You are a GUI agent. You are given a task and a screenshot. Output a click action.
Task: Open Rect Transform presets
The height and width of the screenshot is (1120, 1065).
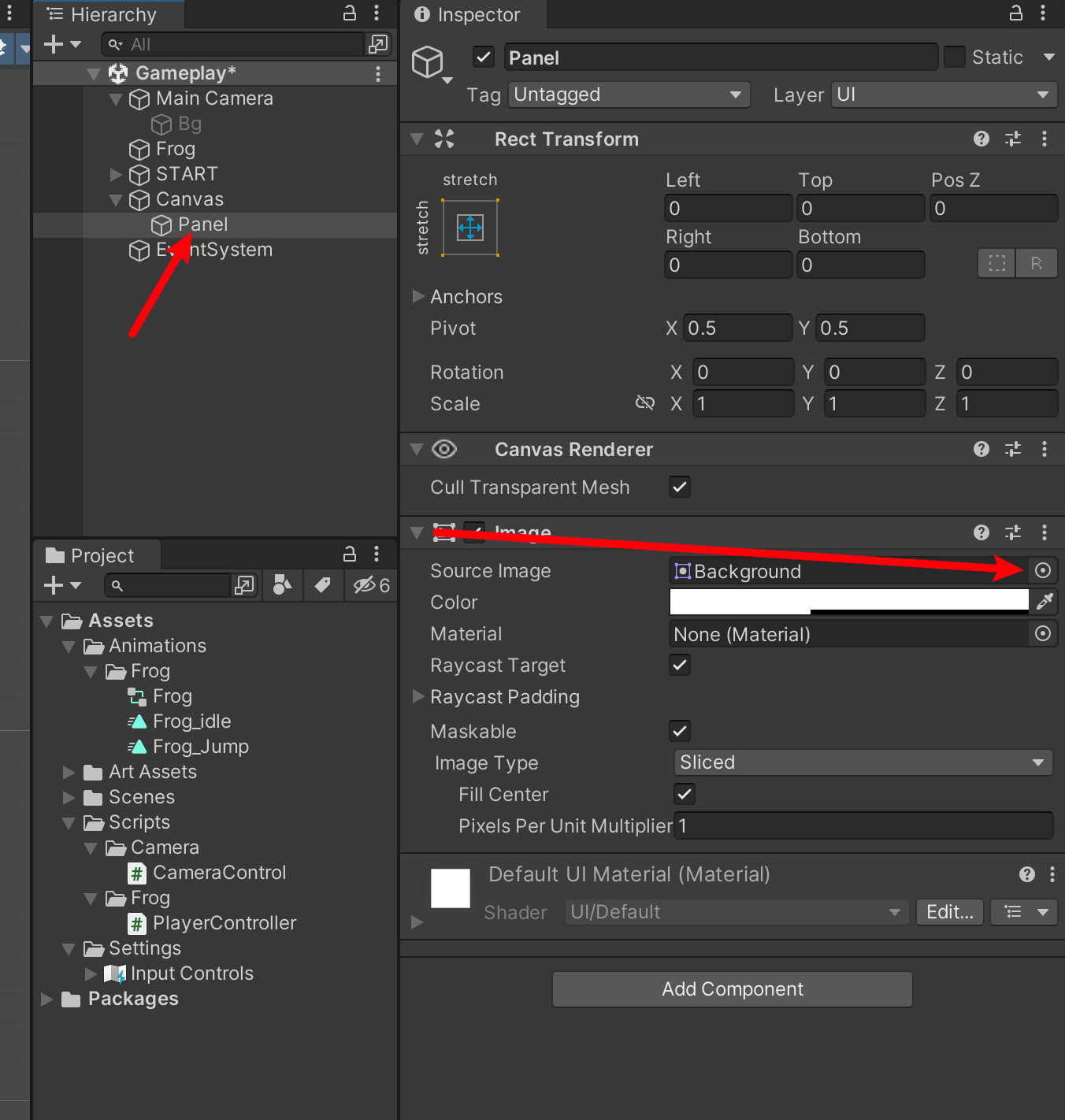coord(1013,139)
